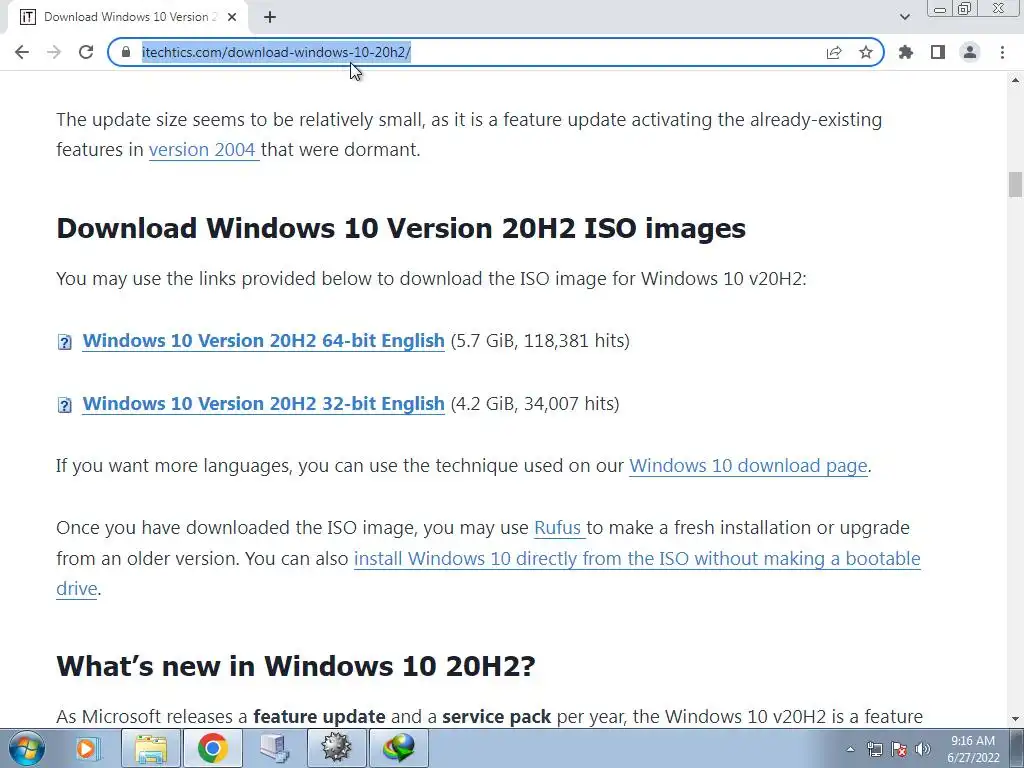View site security lock info
Viewport: 1024px width, 768px height.
126,52
